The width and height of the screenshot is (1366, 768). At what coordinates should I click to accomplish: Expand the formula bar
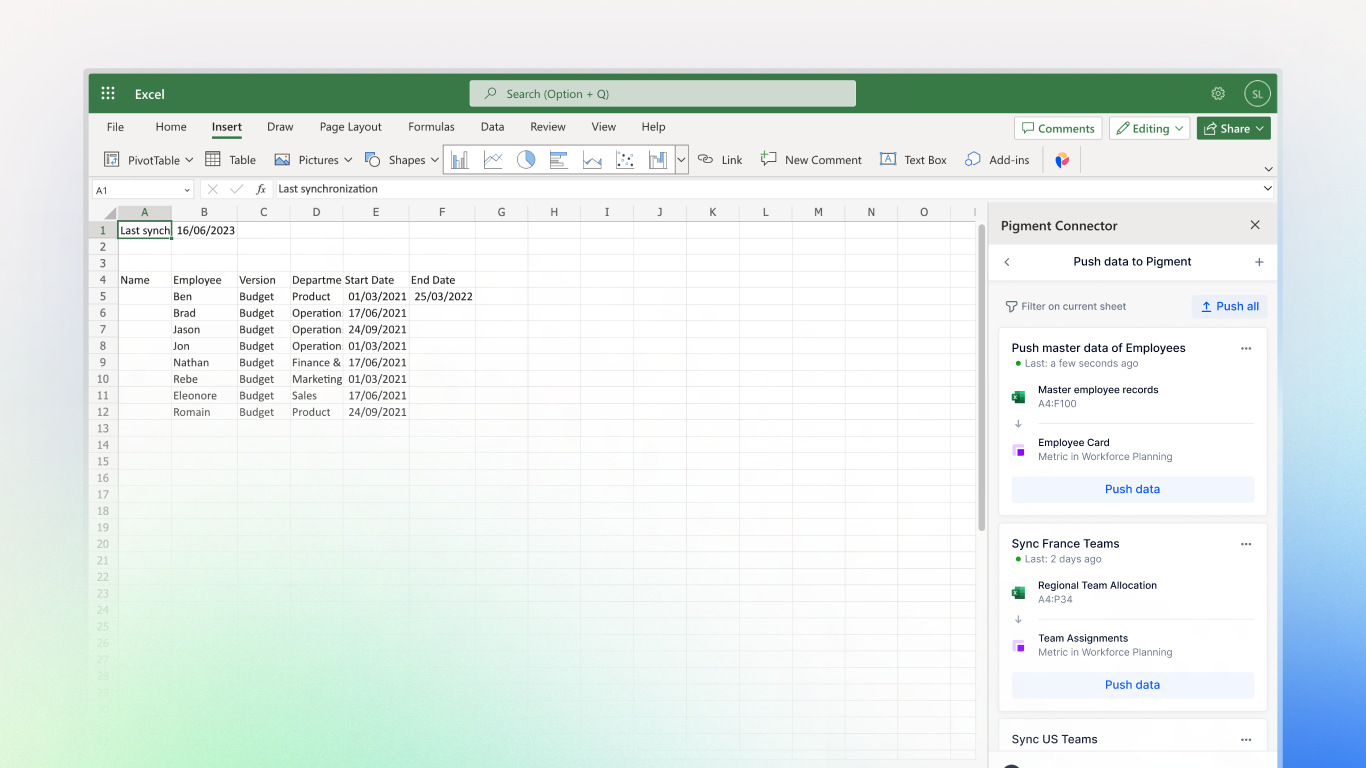(1268, 189)
